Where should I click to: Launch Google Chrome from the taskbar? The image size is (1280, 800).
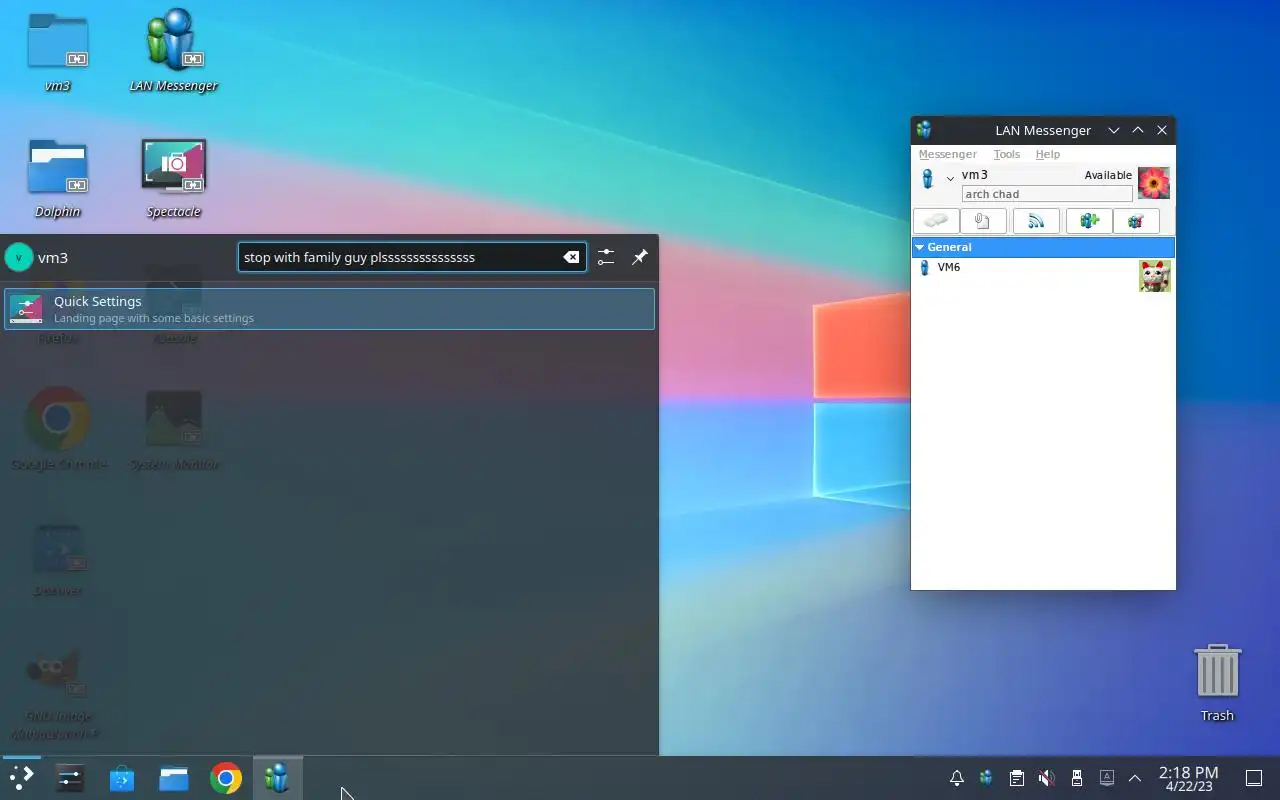click(226, 778)
